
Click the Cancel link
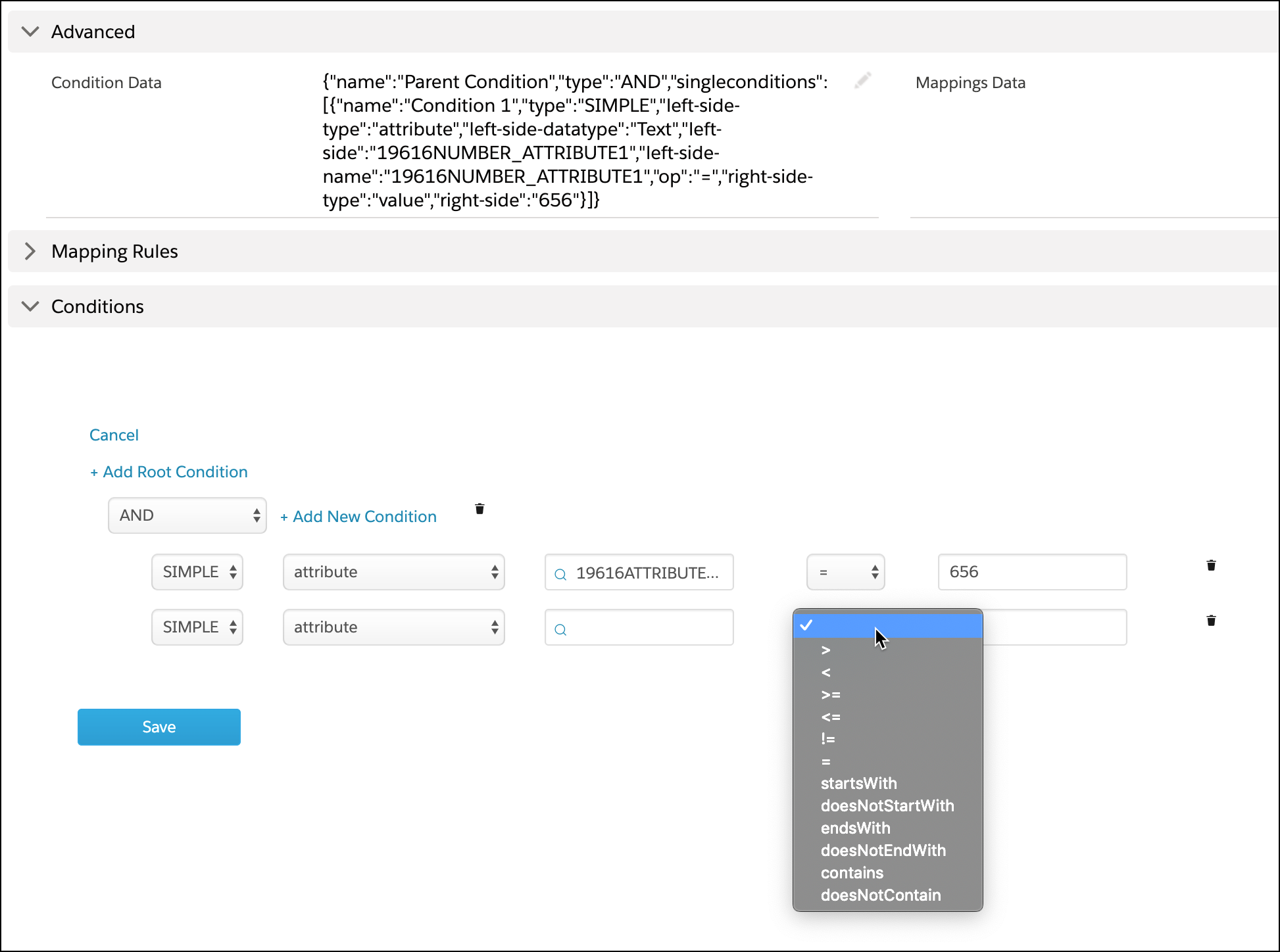point(114,435)
